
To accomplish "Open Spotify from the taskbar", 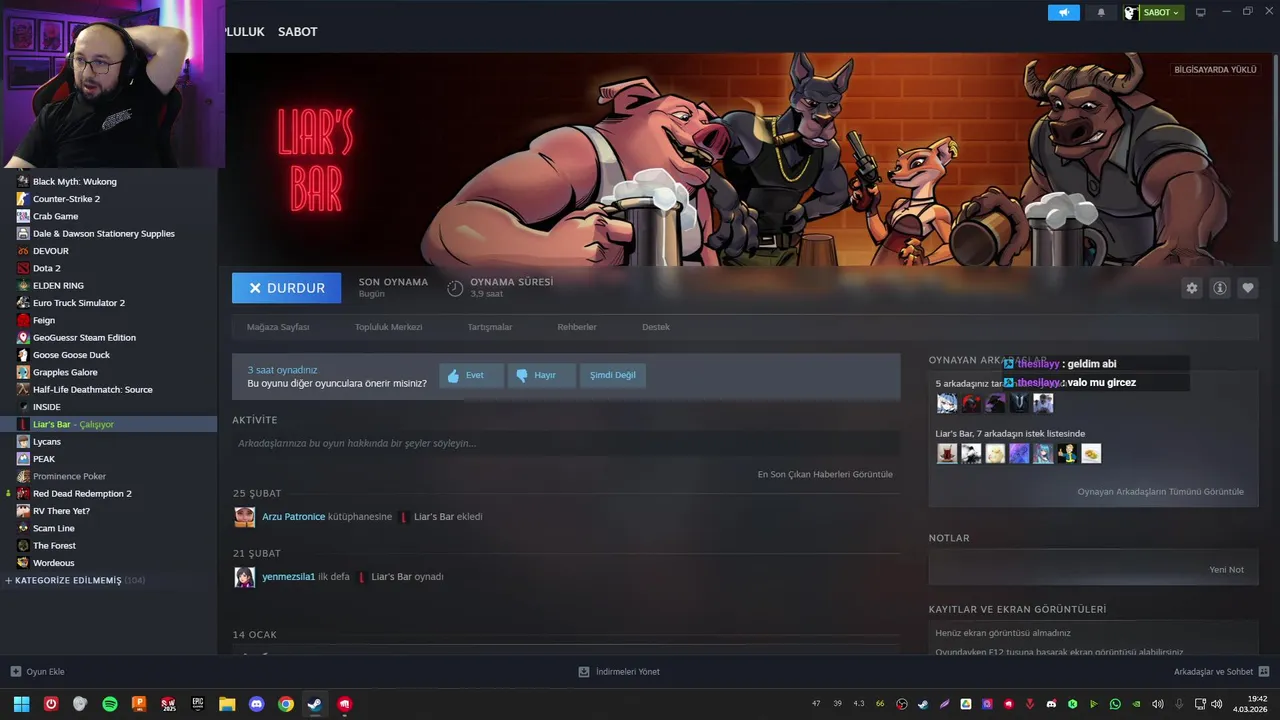I will tap(110, 704).
